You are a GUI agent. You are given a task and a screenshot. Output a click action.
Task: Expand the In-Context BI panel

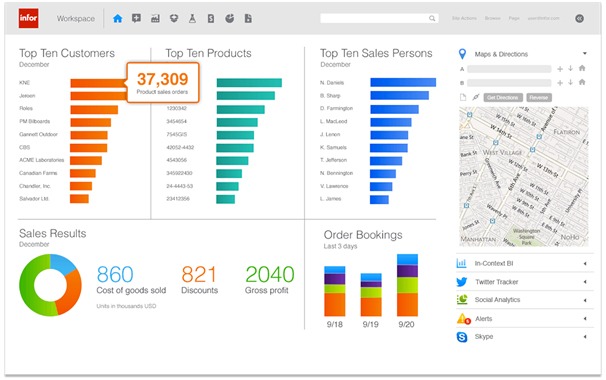pyautogui.click(x=585, y=264)
